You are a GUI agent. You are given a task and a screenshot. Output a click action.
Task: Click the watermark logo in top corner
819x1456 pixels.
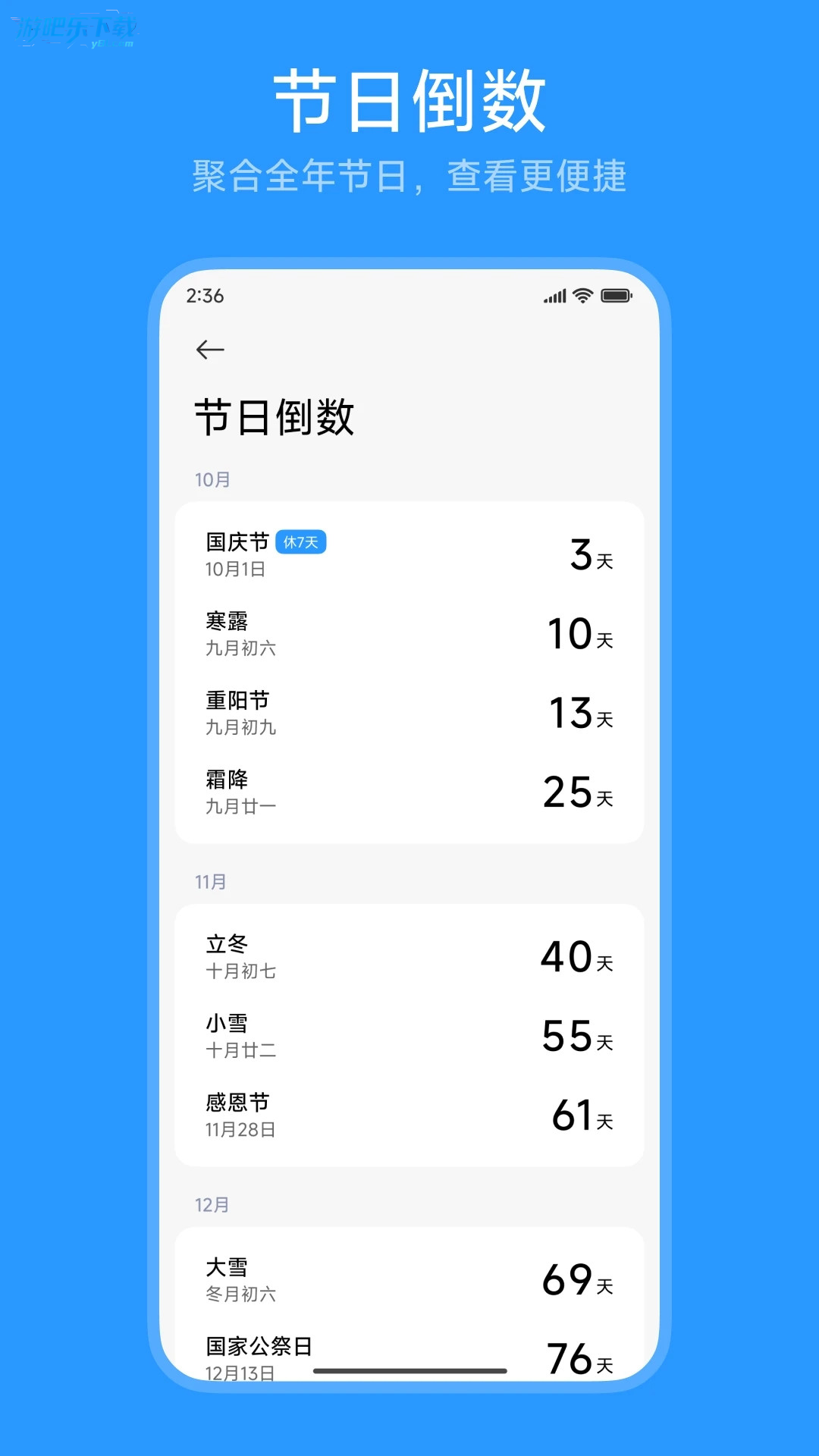click(x=76, y=31)
